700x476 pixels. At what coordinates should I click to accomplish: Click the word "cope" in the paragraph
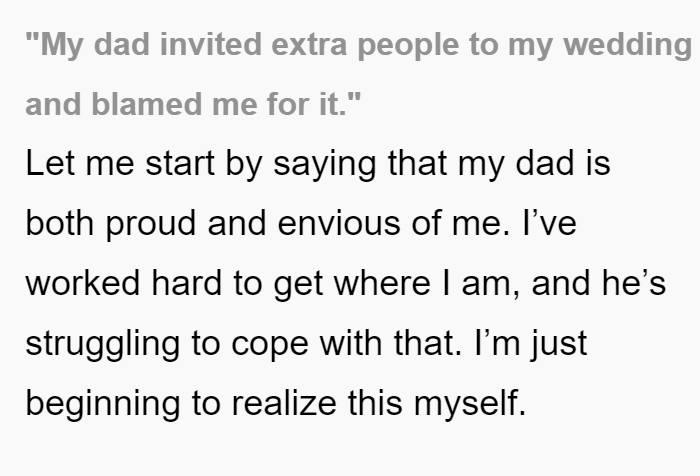270,345
